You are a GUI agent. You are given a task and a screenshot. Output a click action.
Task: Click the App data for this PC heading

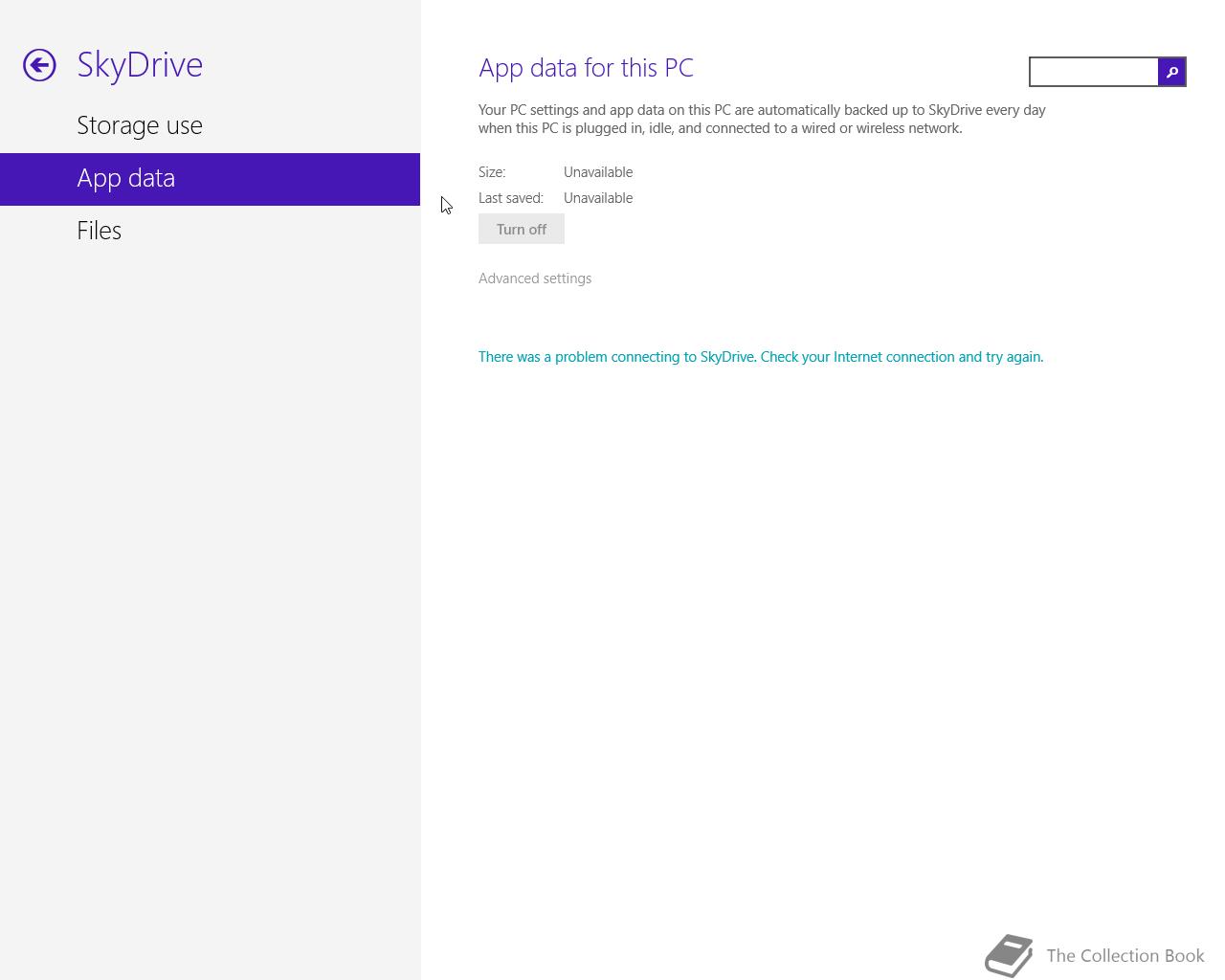tap(586, 68)
